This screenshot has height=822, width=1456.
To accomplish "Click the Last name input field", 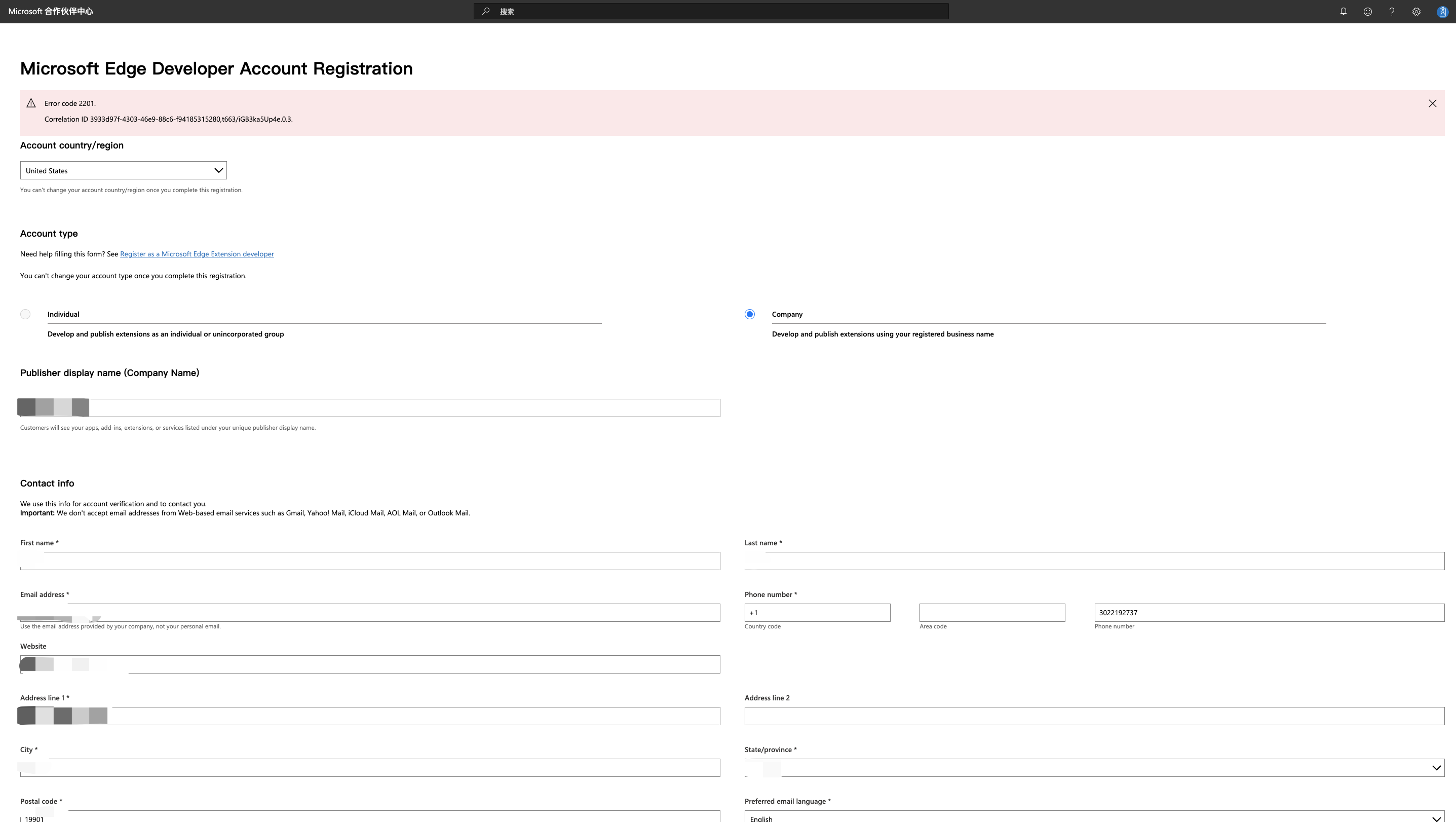I will pos(1094,561).
